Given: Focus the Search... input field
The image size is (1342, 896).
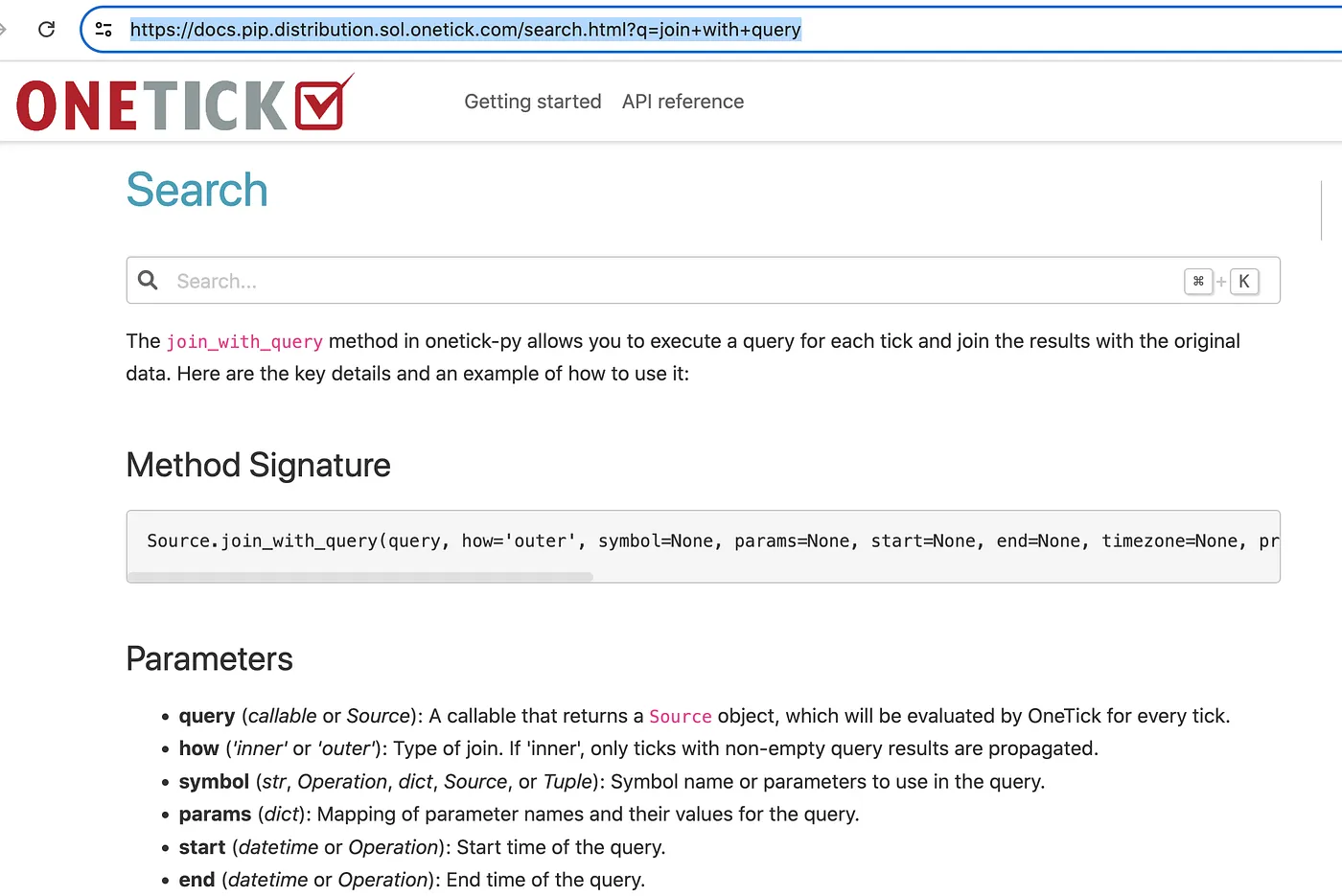Looking at the screenshot, I should click(x=671, y=281).
